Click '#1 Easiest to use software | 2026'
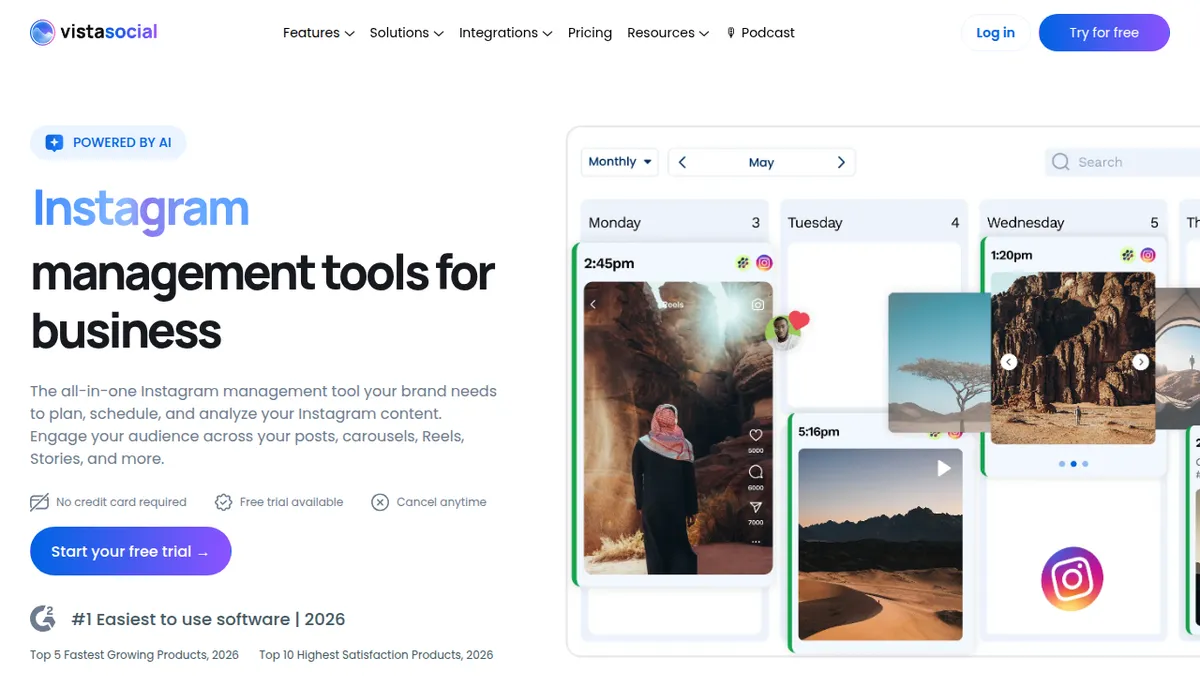This screenshot has height=684, width=1200. pyautogui.click(x=208, y=619)
